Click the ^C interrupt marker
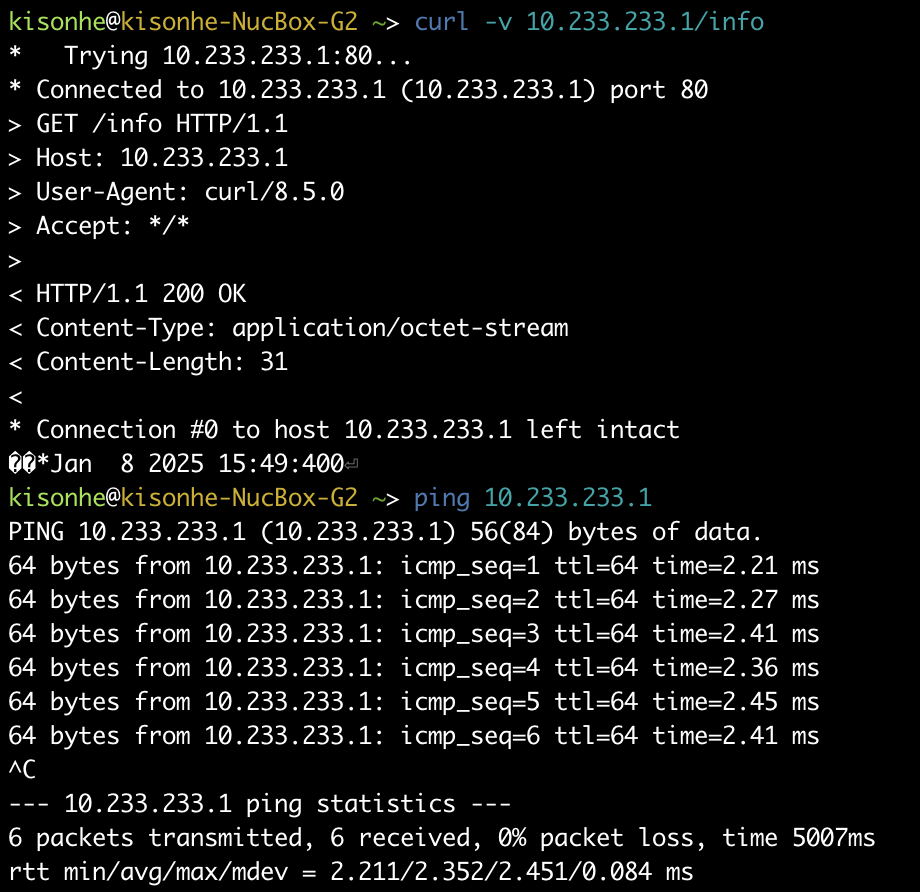Screen dimensions: 920x892 point(22,769)
